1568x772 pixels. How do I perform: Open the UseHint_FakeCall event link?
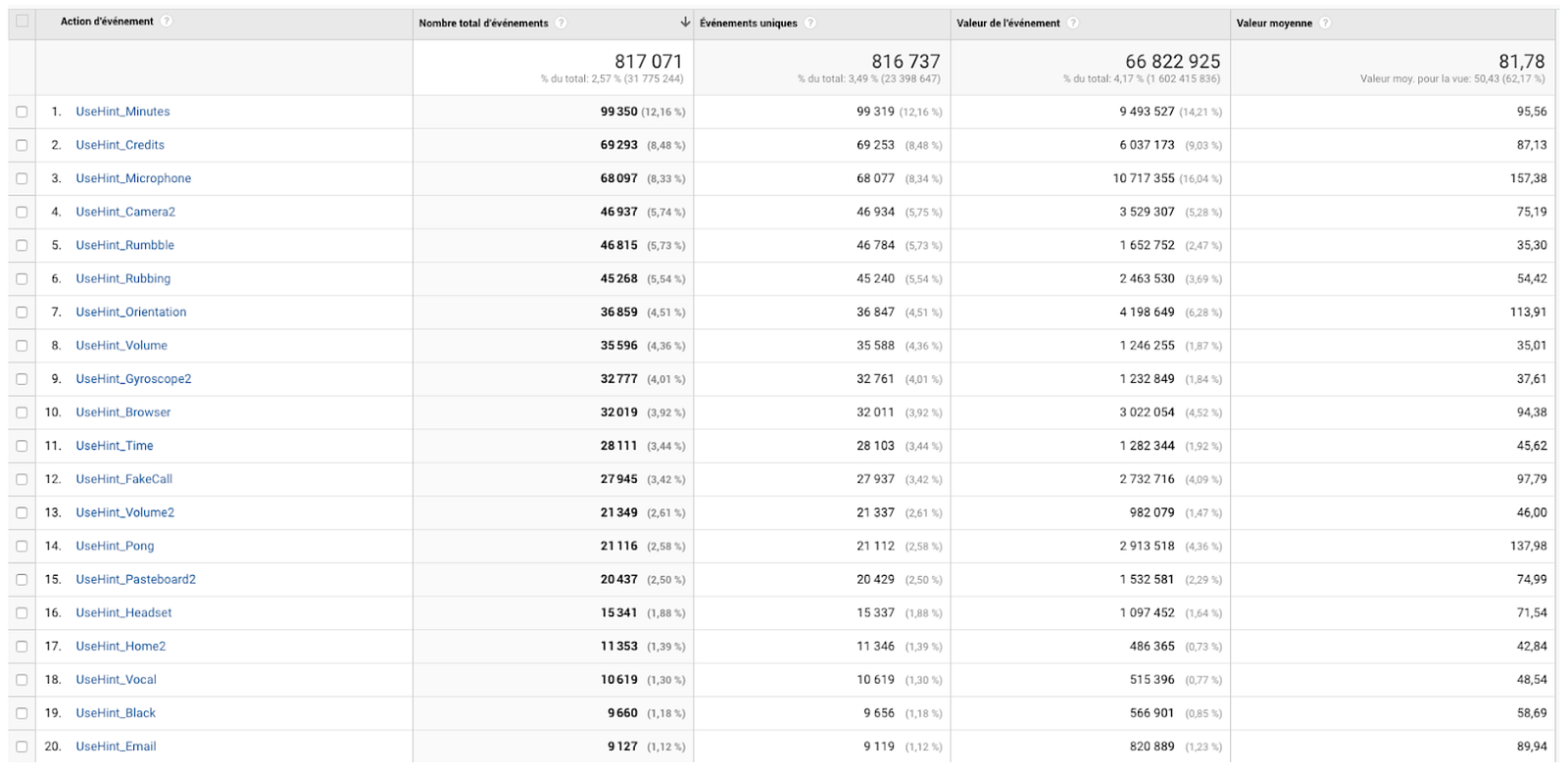[124, 479]
